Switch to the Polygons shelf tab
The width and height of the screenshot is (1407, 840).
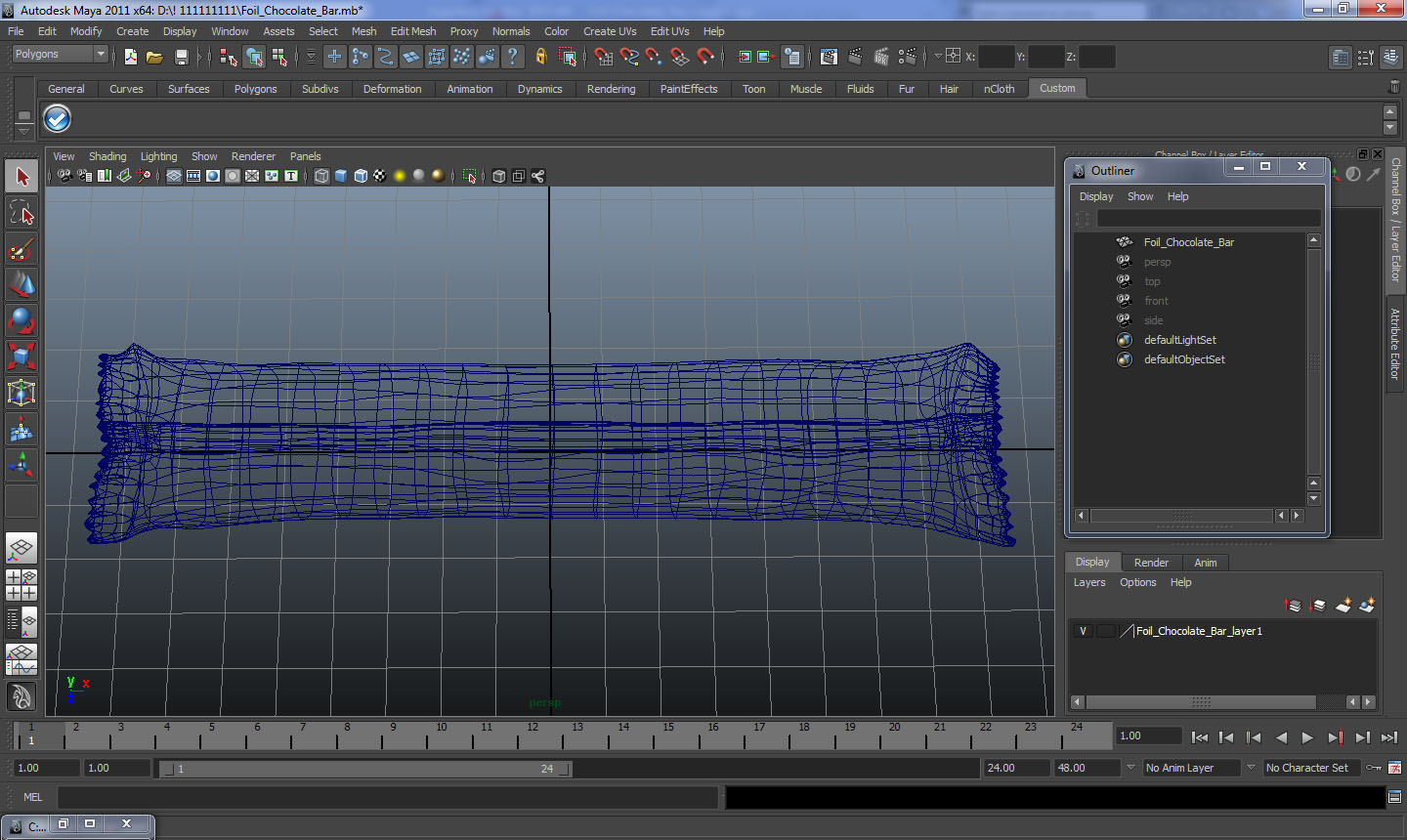[255, 89]
